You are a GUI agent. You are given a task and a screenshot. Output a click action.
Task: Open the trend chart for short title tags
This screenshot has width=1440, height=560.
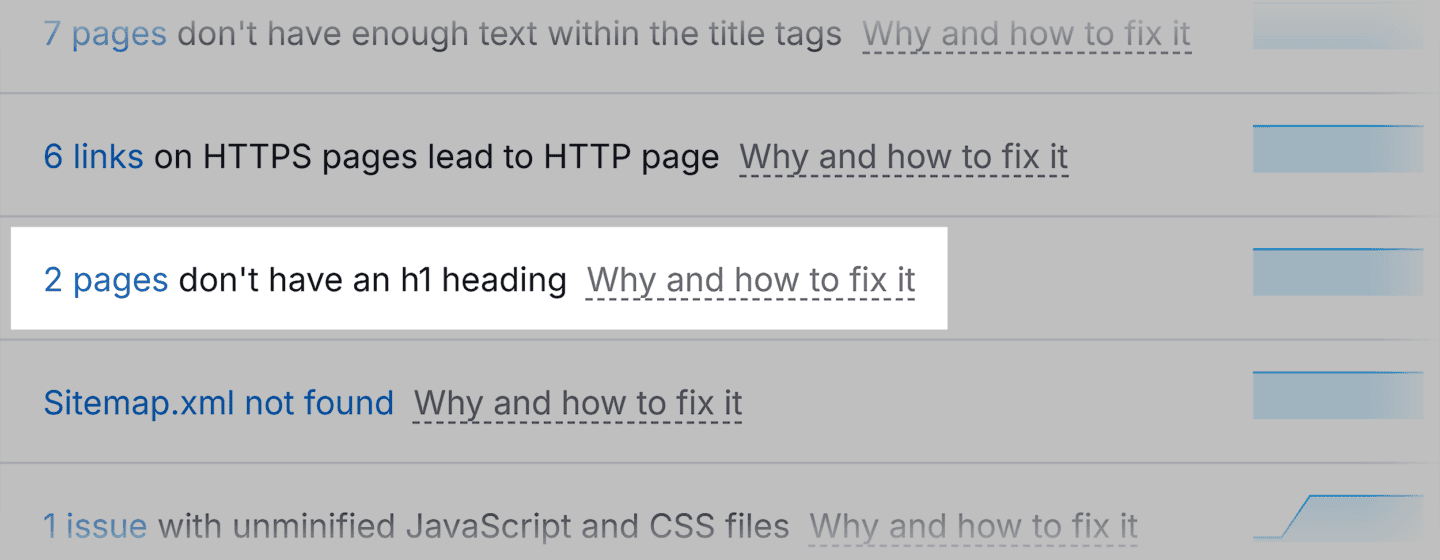pos(1337,28)
